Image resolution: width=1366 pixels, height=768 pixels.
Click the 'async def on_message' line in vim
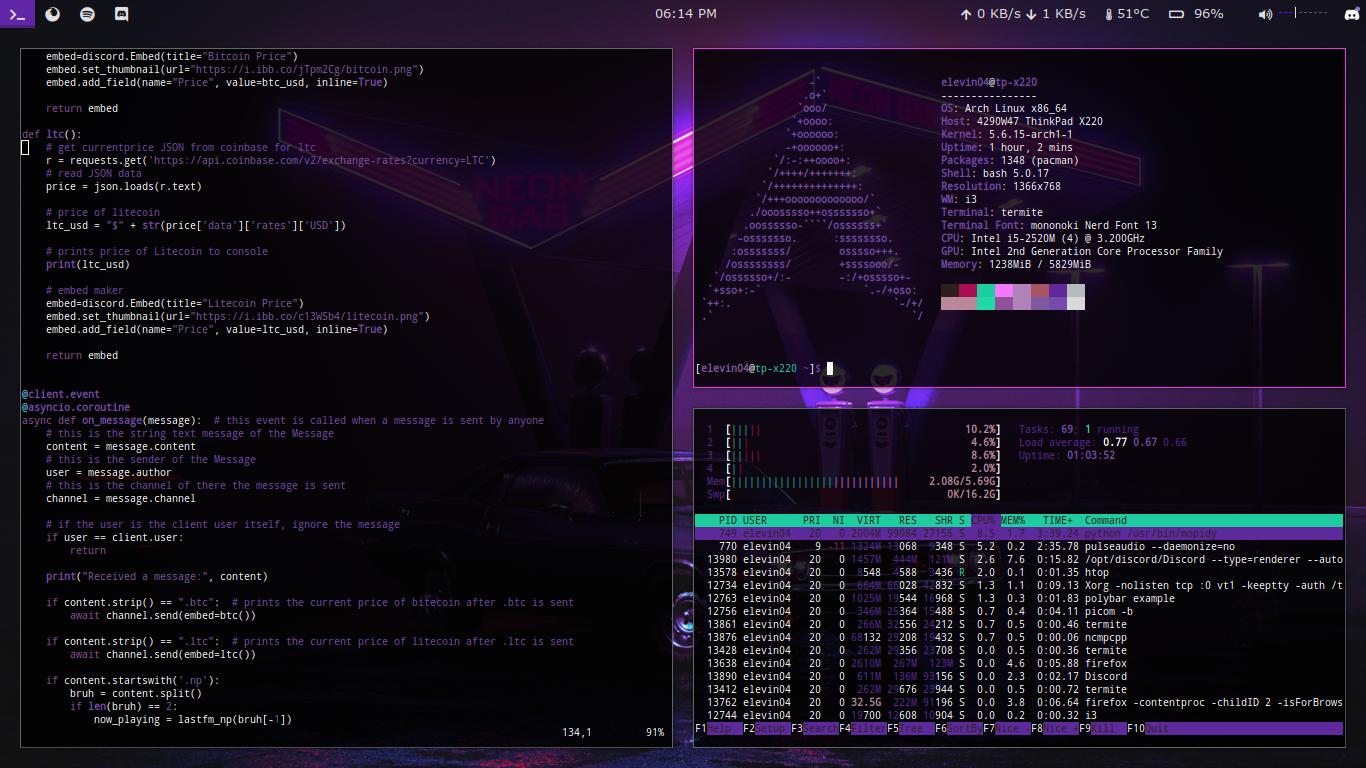tap(283, 421)
